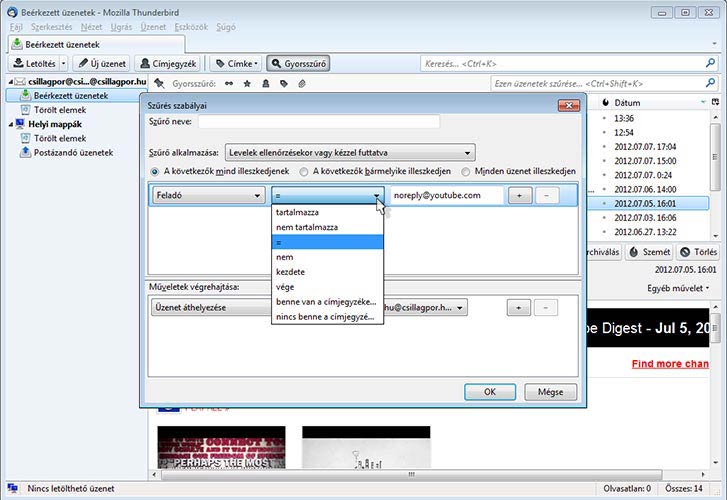The image size is (727, 500).
Task: Open the Feladó field dropdown
Action: click(x=208, y=196)
